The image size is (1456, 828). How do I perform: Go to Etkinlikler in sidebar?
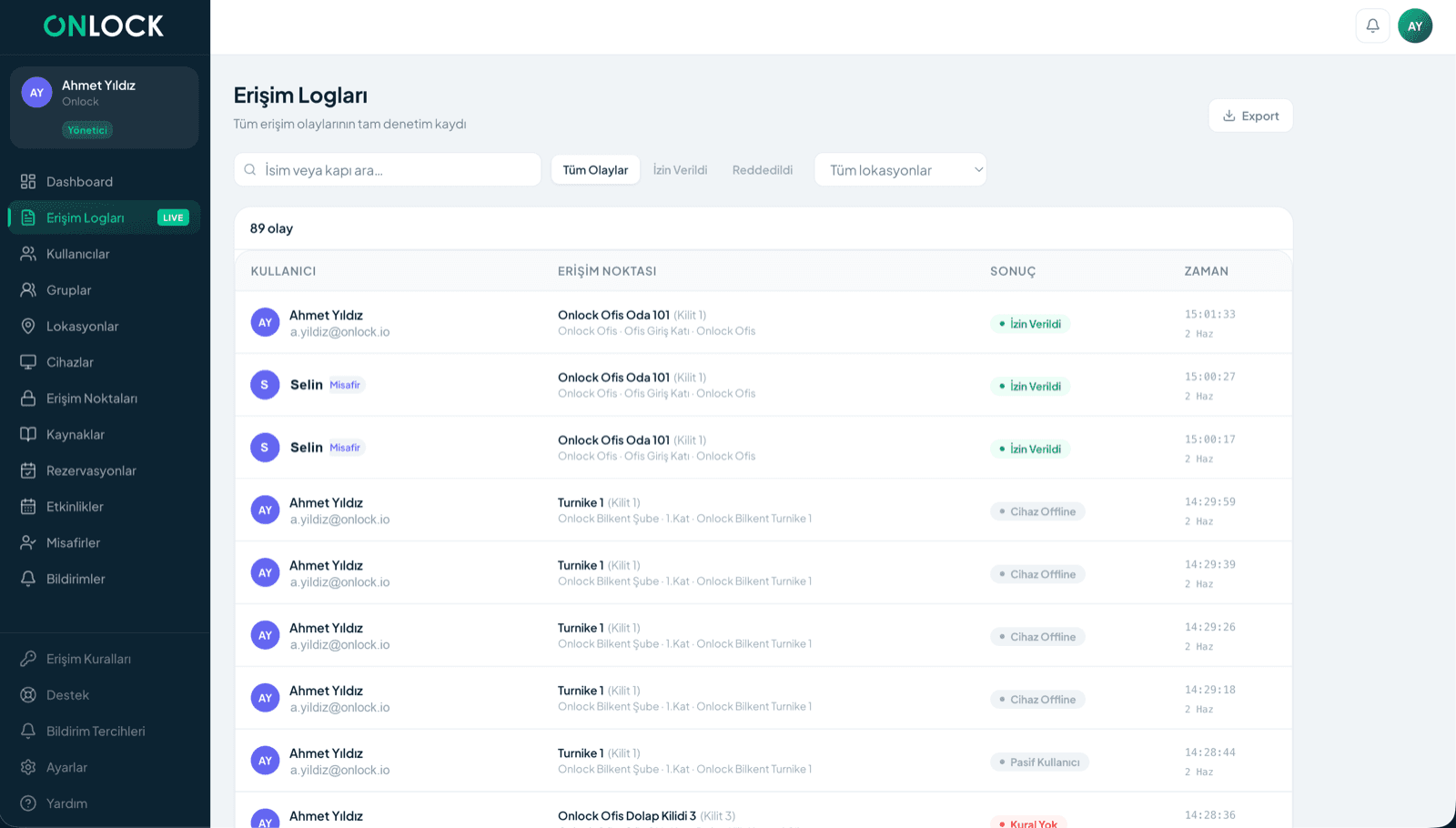point(104,507)
